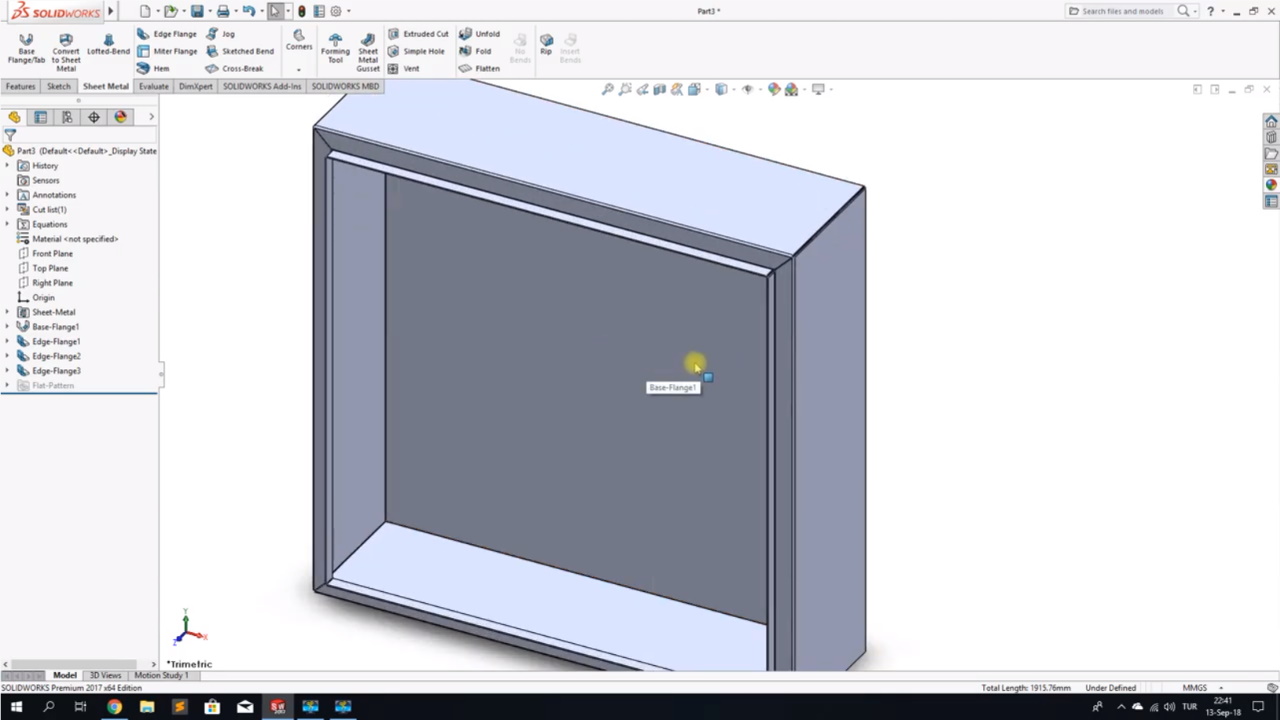Select Edge-Flange2 in the feature tree
1280x720 pixels.
pyautogui.click(x=56, y=356)
